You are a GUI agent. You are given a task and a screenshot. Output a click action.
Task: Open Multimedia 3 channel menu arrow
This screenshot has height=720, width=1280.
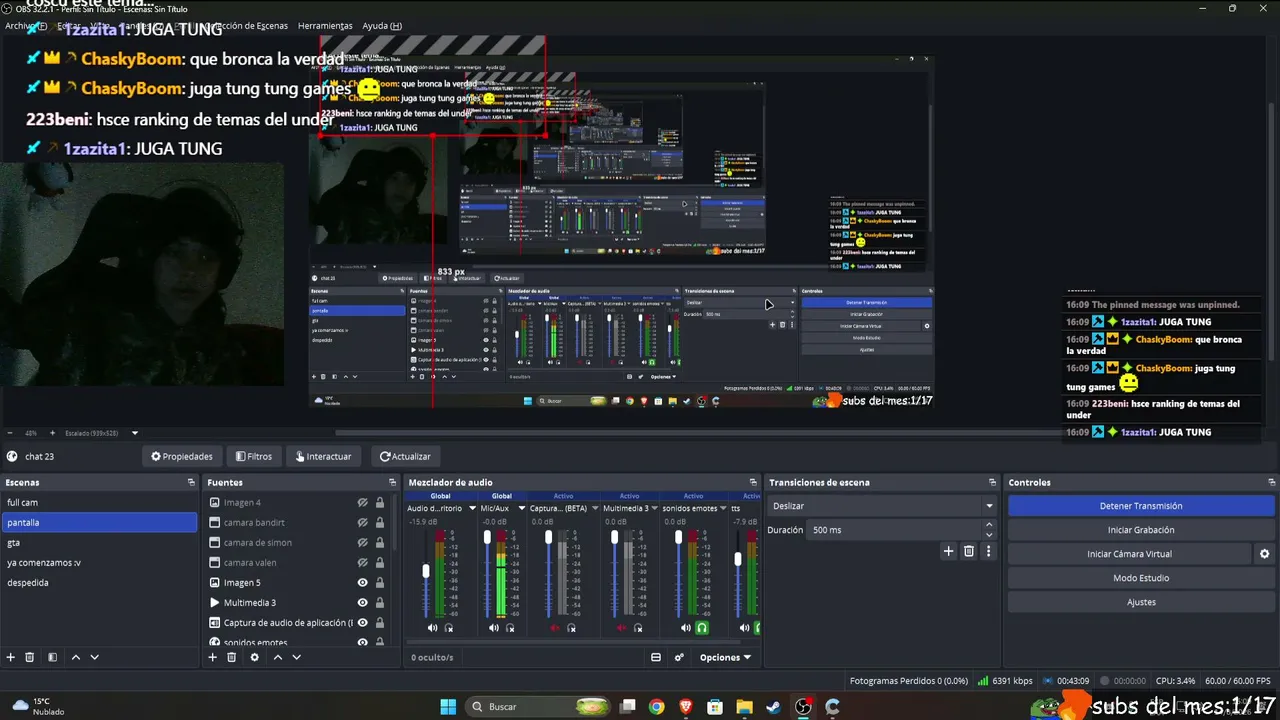655,508
